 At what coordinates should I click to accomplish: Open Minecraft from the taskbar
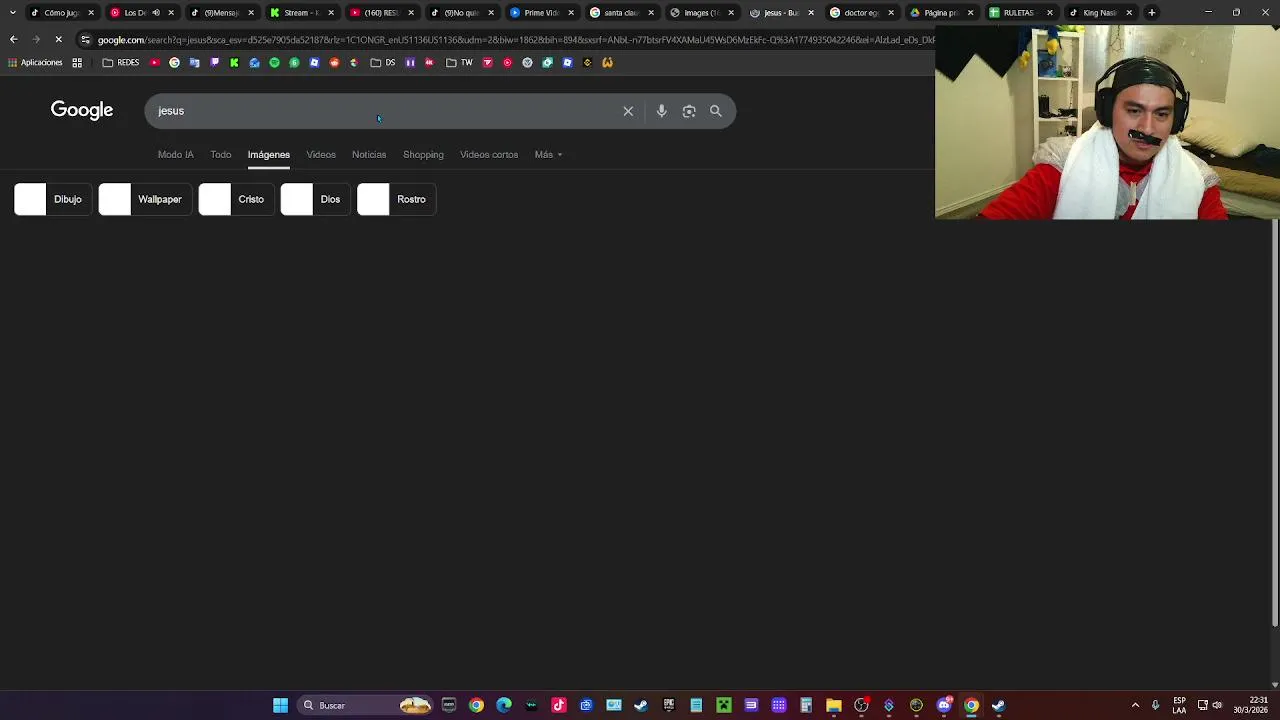[x=723, y=705]
